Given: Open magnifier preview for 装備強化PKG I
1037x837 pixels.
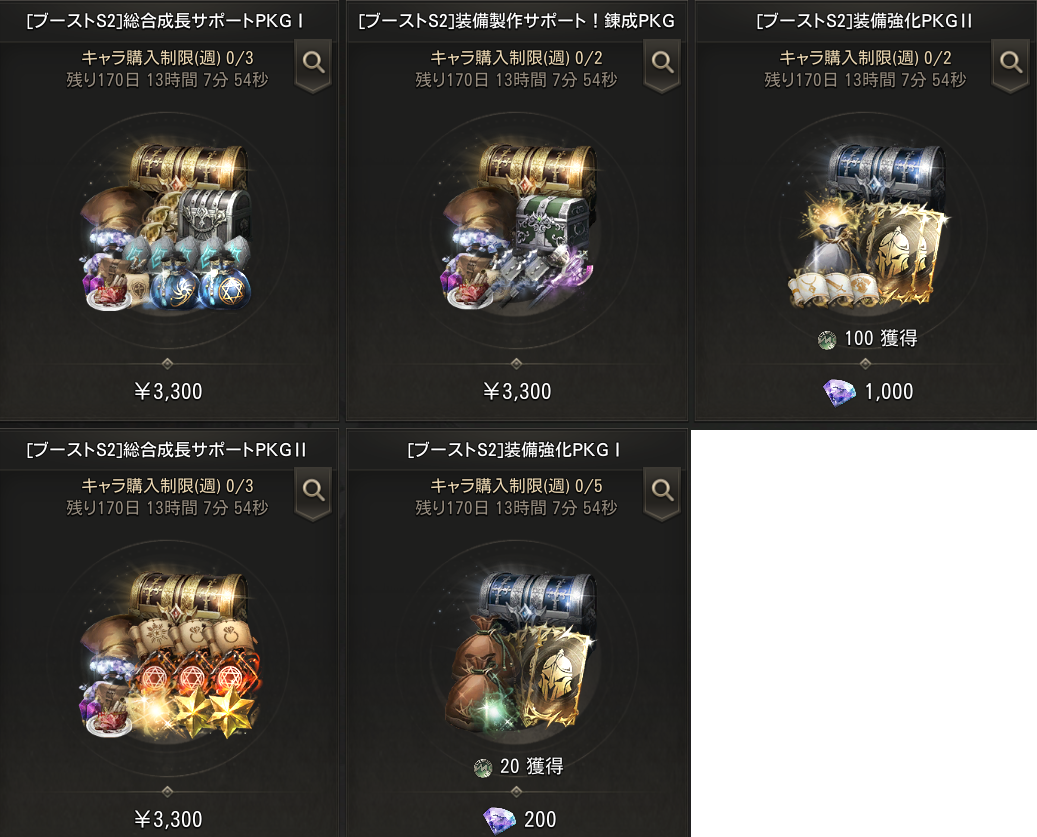Looking at the screenshot, I should point(662,492).
